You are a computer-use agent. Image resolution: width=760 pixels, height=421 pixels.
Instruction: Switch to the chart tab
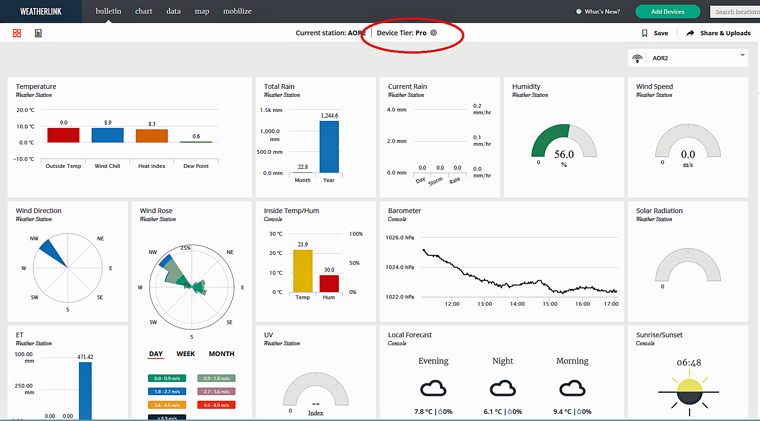[143, 11]
